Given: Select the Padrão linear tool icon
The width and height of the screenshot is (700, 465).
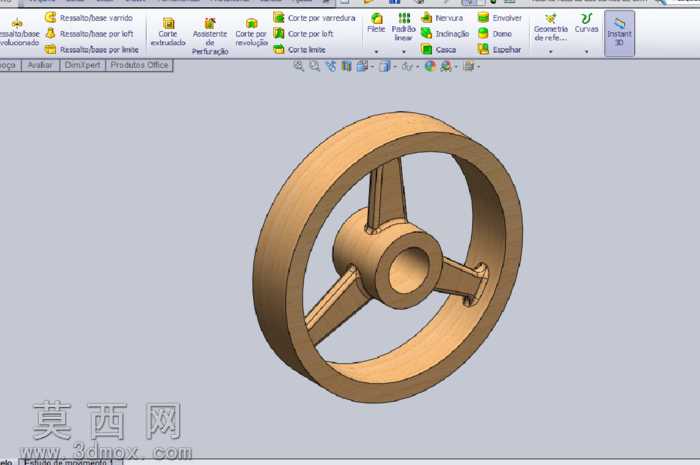Looking at the screenshot, I should tap(404, 18).
